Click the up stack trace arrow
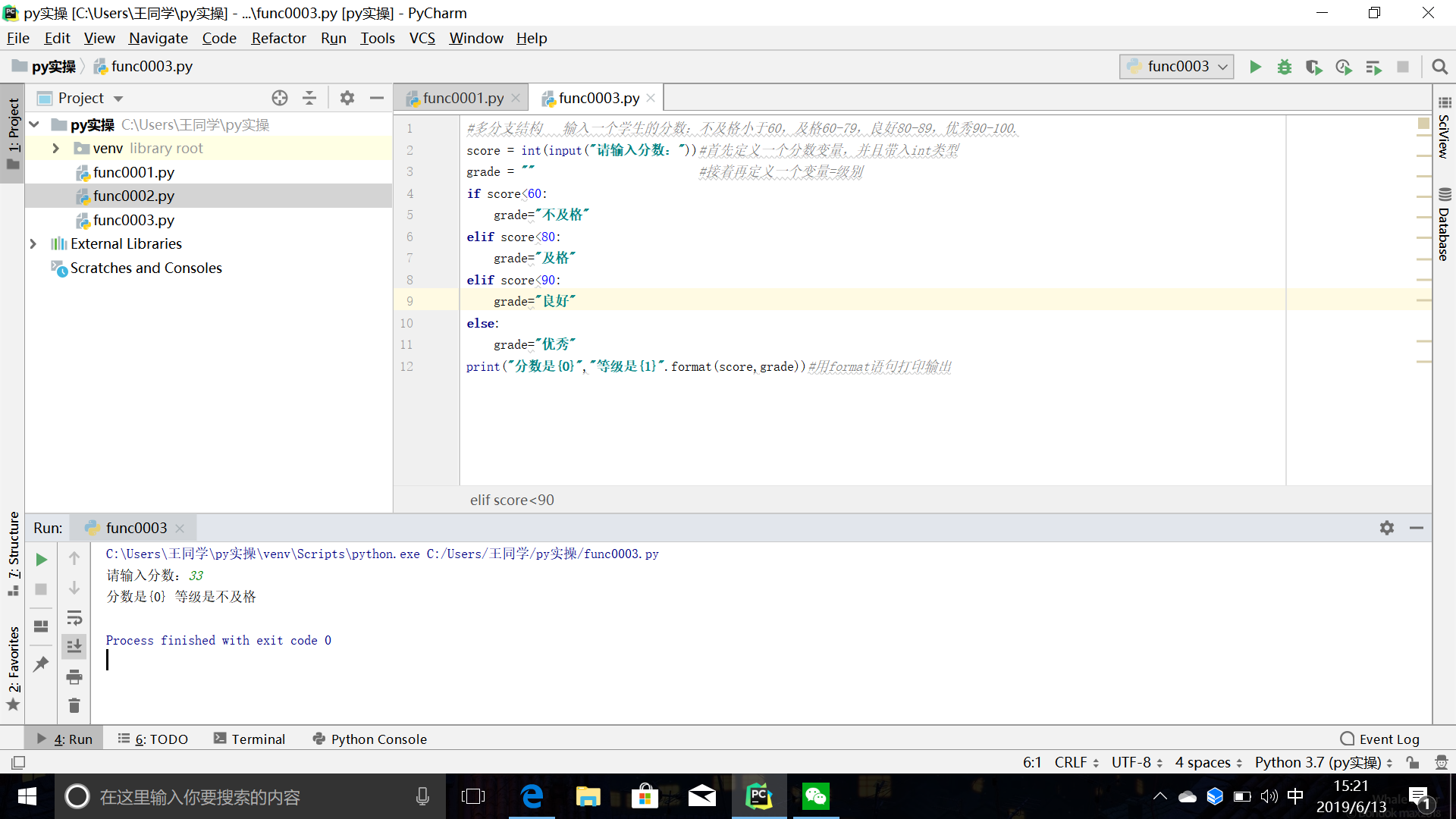The height and width of the screenshot is (819, 1456). (x=74, y=559)
